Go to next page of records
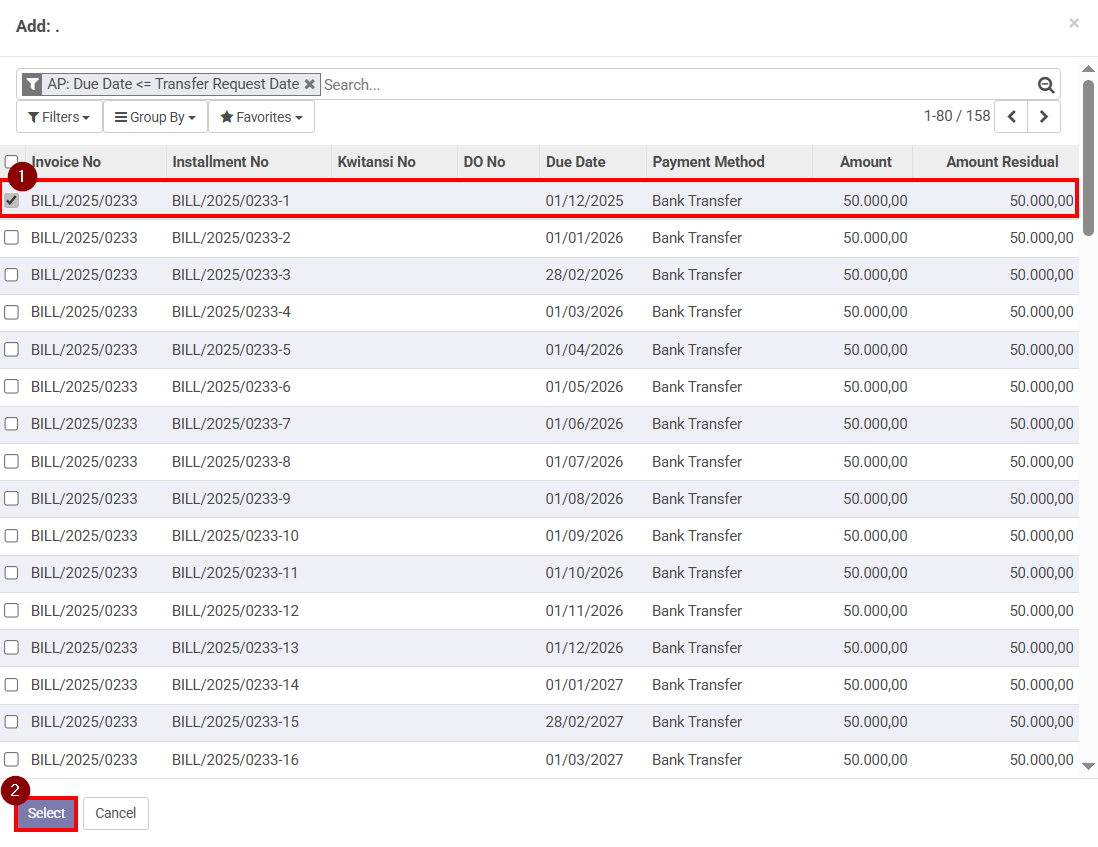 coord(1044,117)
